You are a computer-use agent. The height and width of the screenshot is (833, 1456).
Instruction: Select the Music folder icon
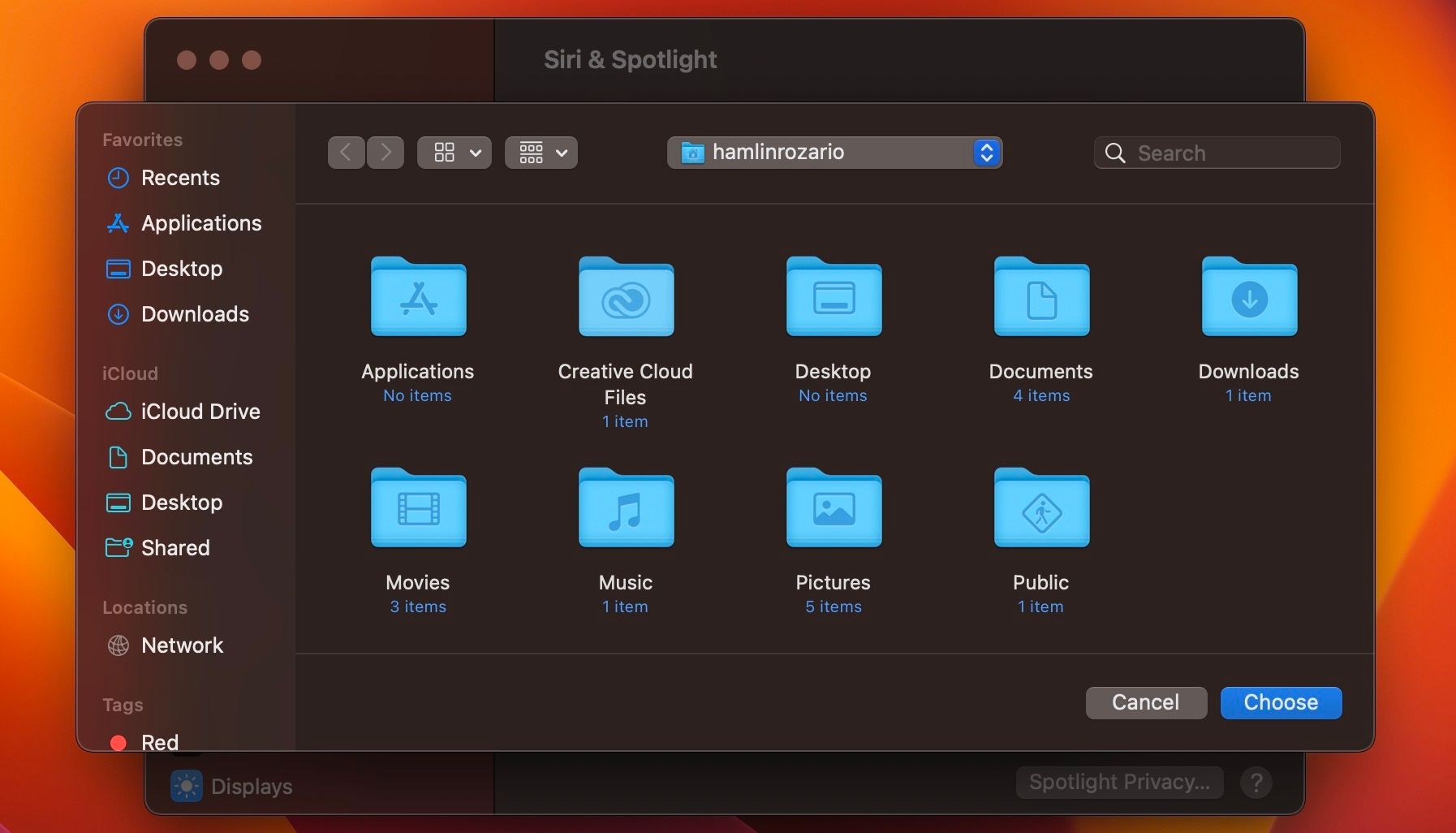tap(625, 508)
